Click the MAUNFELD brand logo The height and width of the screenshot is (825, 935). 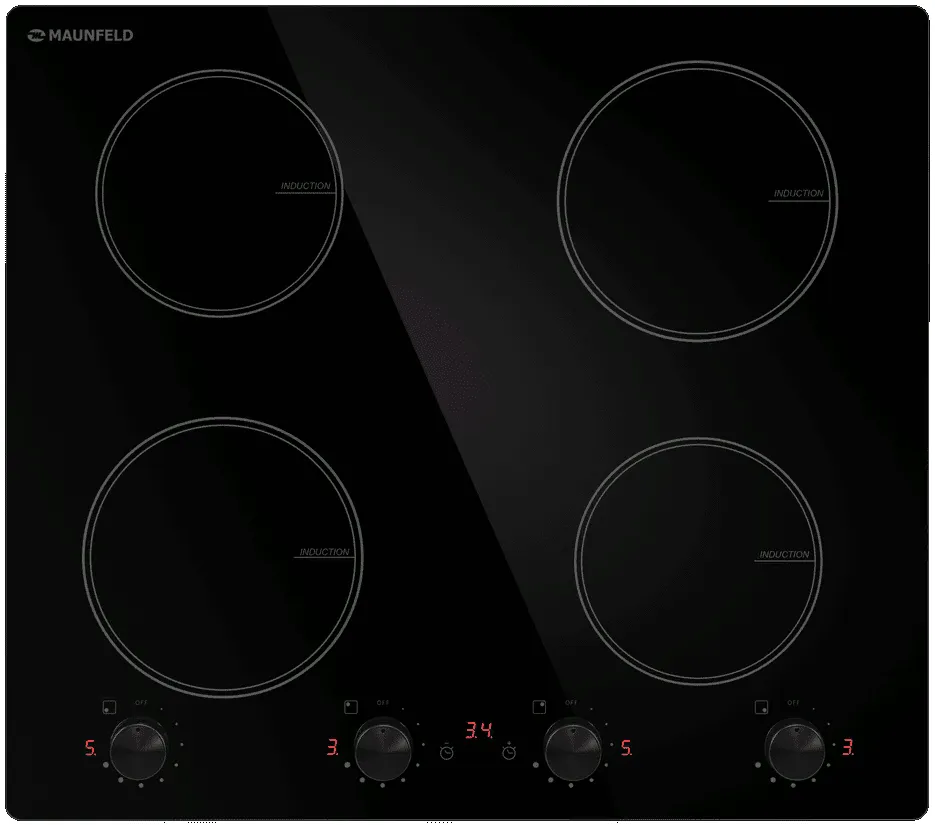[x=80, y=36]
